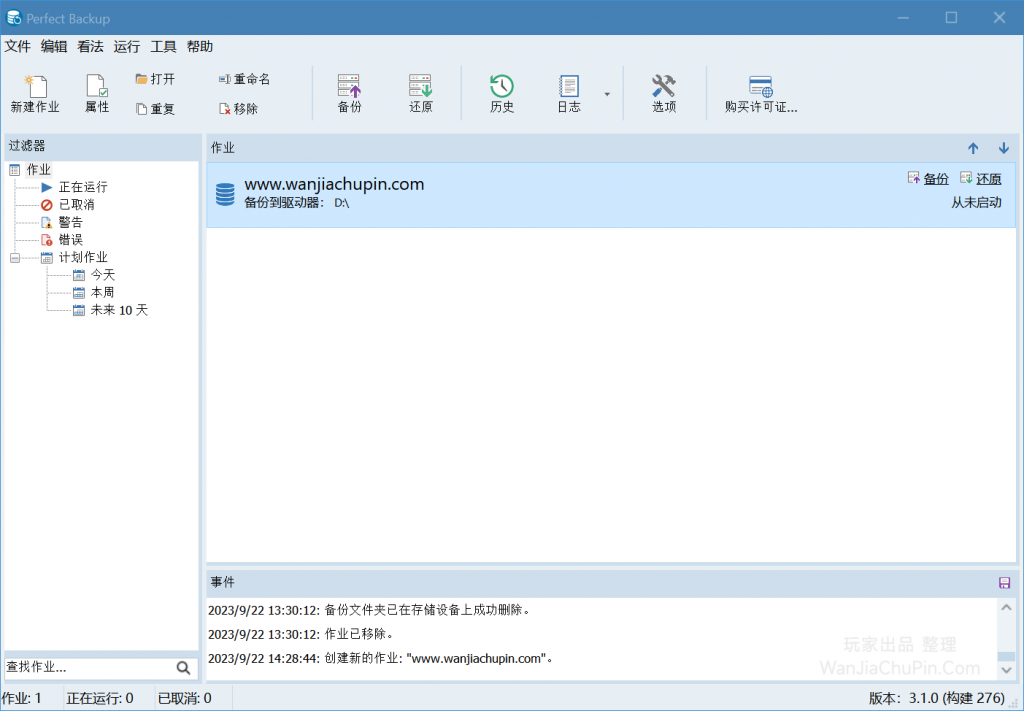Select 本周 scheduled filter
Screen dimensions: 1024x711
tap(103, 293)
